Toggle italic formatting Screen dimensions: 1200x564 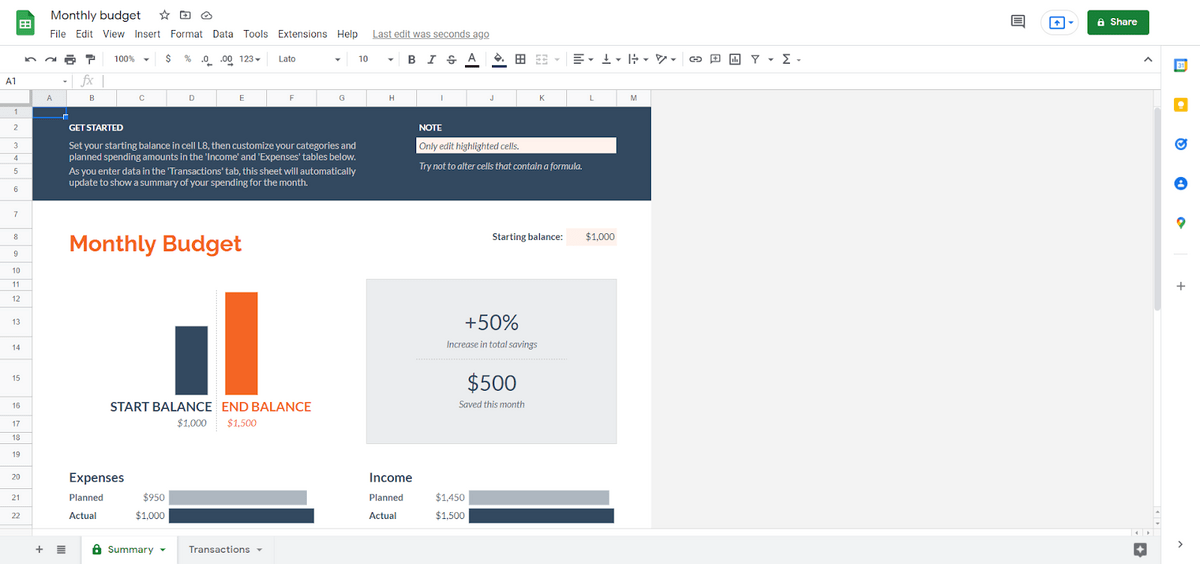click(x=431, y=59)
